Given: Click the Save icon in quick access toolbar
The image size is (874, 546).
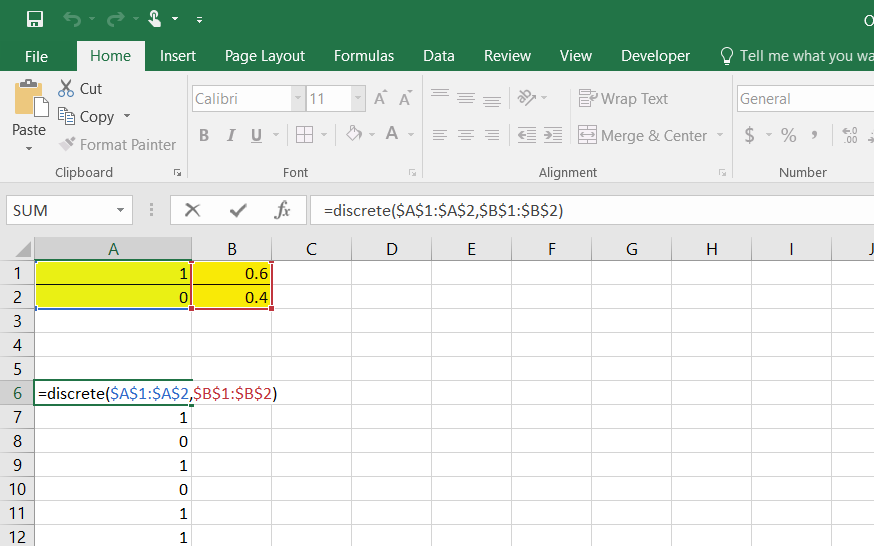Looking at the screenshot, I should 35,20.
